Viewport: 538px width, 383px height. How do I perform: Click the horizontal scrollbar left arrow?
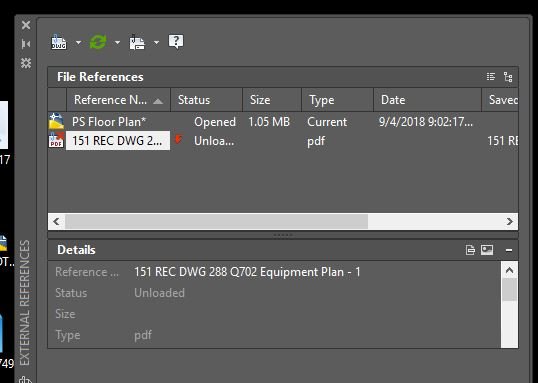coord(56,222)
